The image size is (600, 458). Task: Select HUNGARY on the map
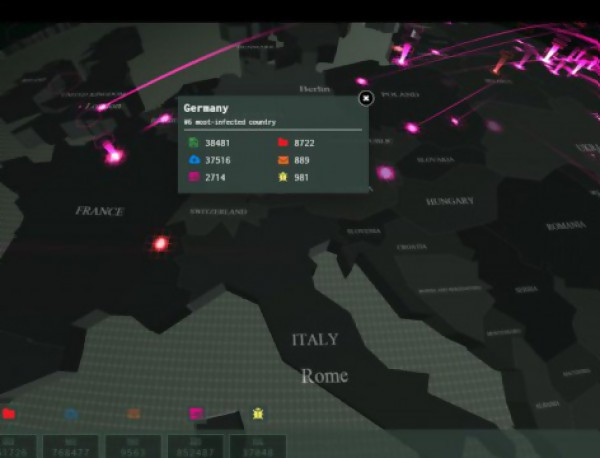(450, 201)
